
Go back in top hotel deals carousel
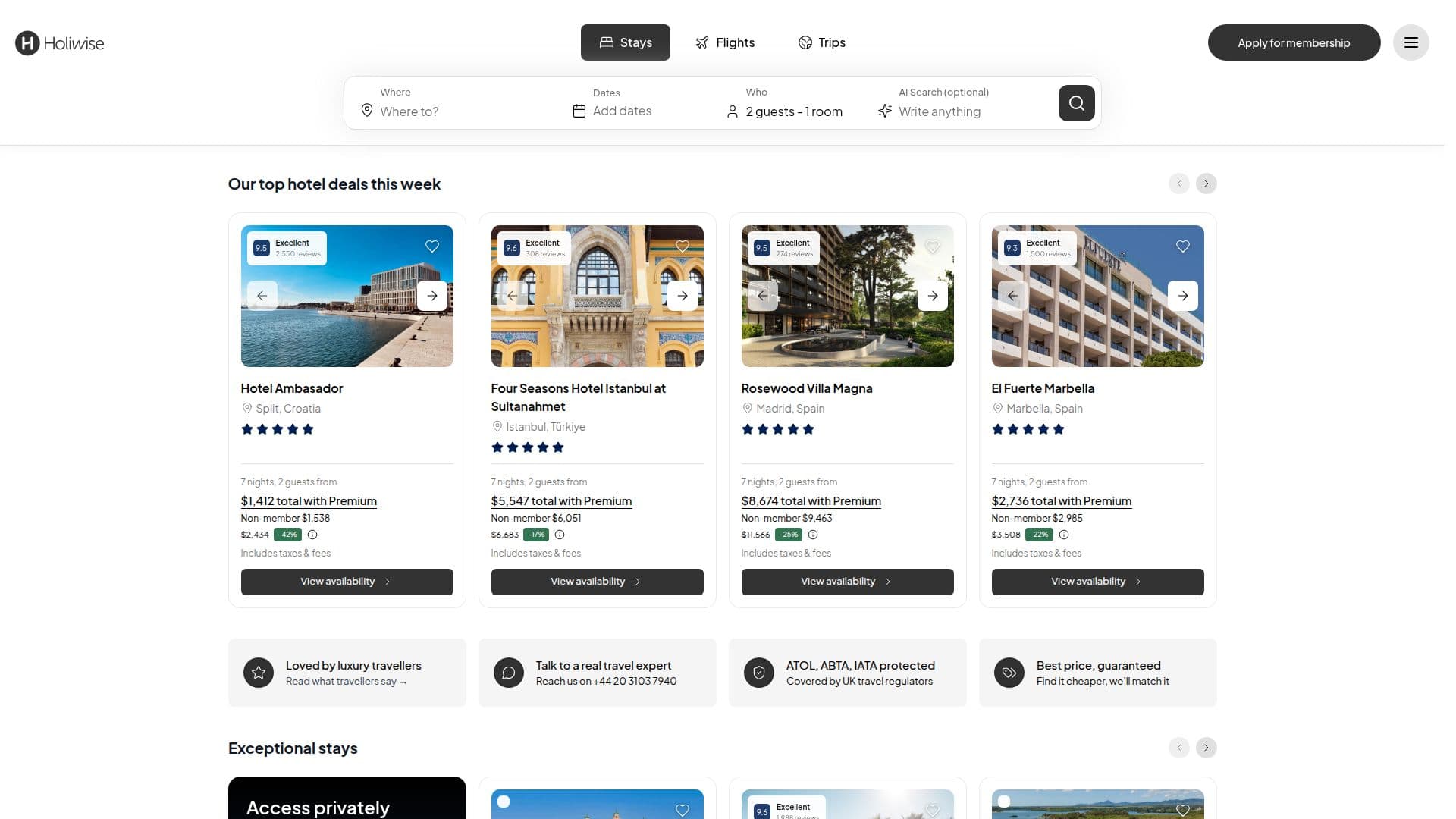pyautogui.click(x=1178, y=184)
